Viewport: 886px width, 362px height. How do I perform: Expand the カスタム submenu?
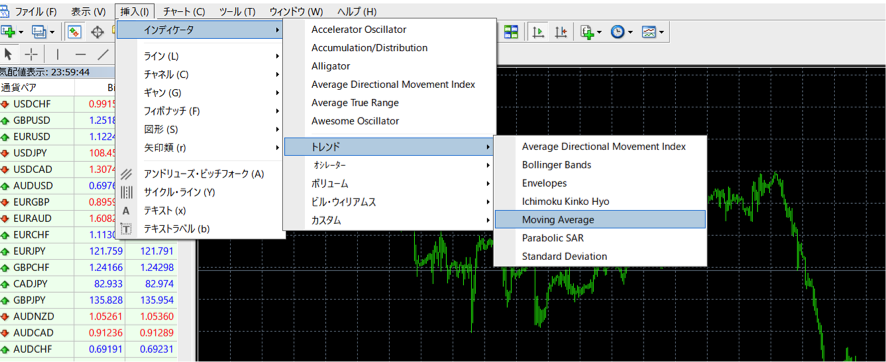(x=389, y=220)
